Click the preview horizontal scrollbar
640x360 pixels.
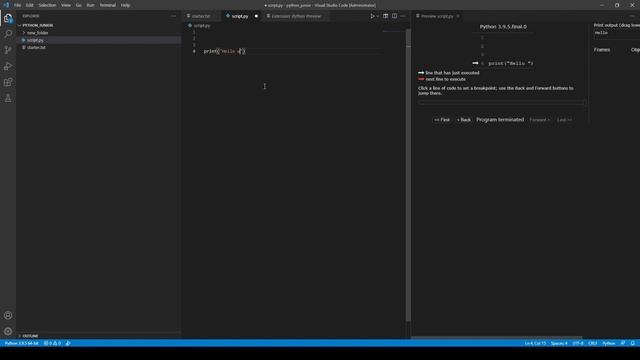coord(497,338)
